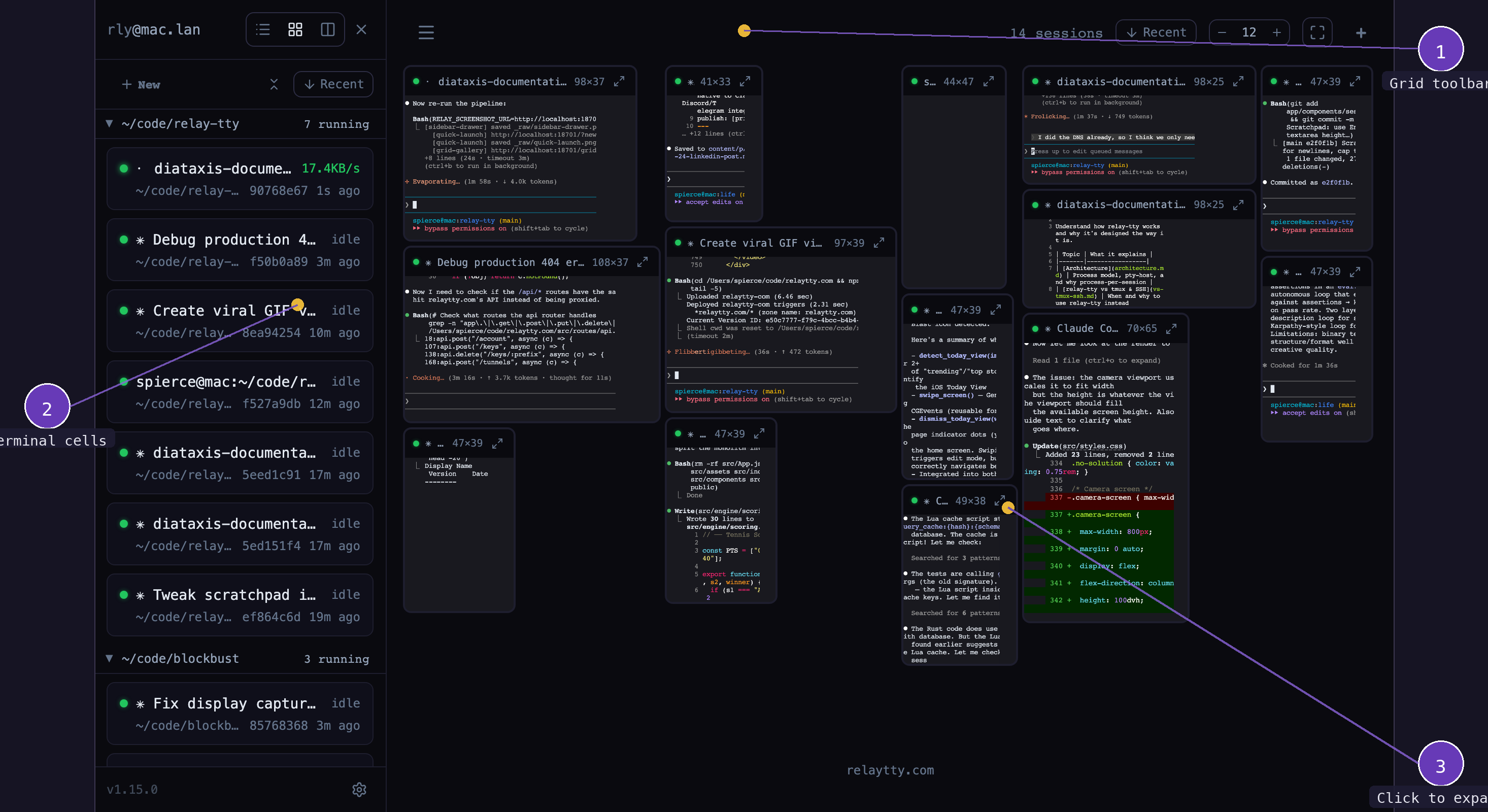Increase grid size with plus stepper
Viewport: 1488px width, 812px height.
coord(1276,32)
